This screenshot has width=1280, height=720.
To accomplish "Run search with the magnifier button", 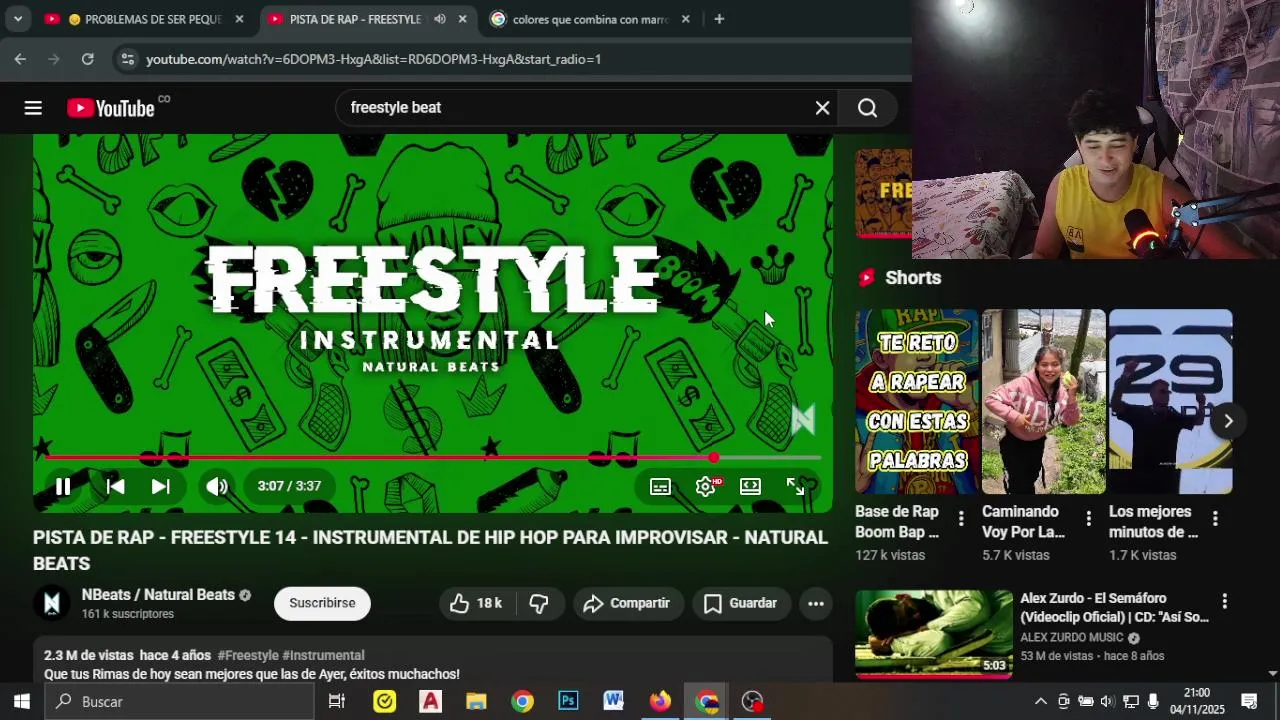I will [x=867, y=108].
